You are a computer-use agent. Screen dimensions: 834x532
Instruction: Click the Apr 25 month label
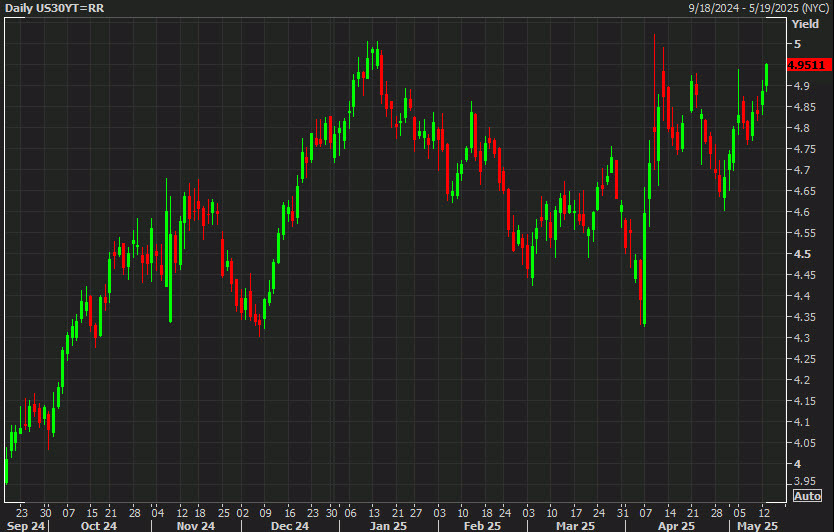coord(676,526)
